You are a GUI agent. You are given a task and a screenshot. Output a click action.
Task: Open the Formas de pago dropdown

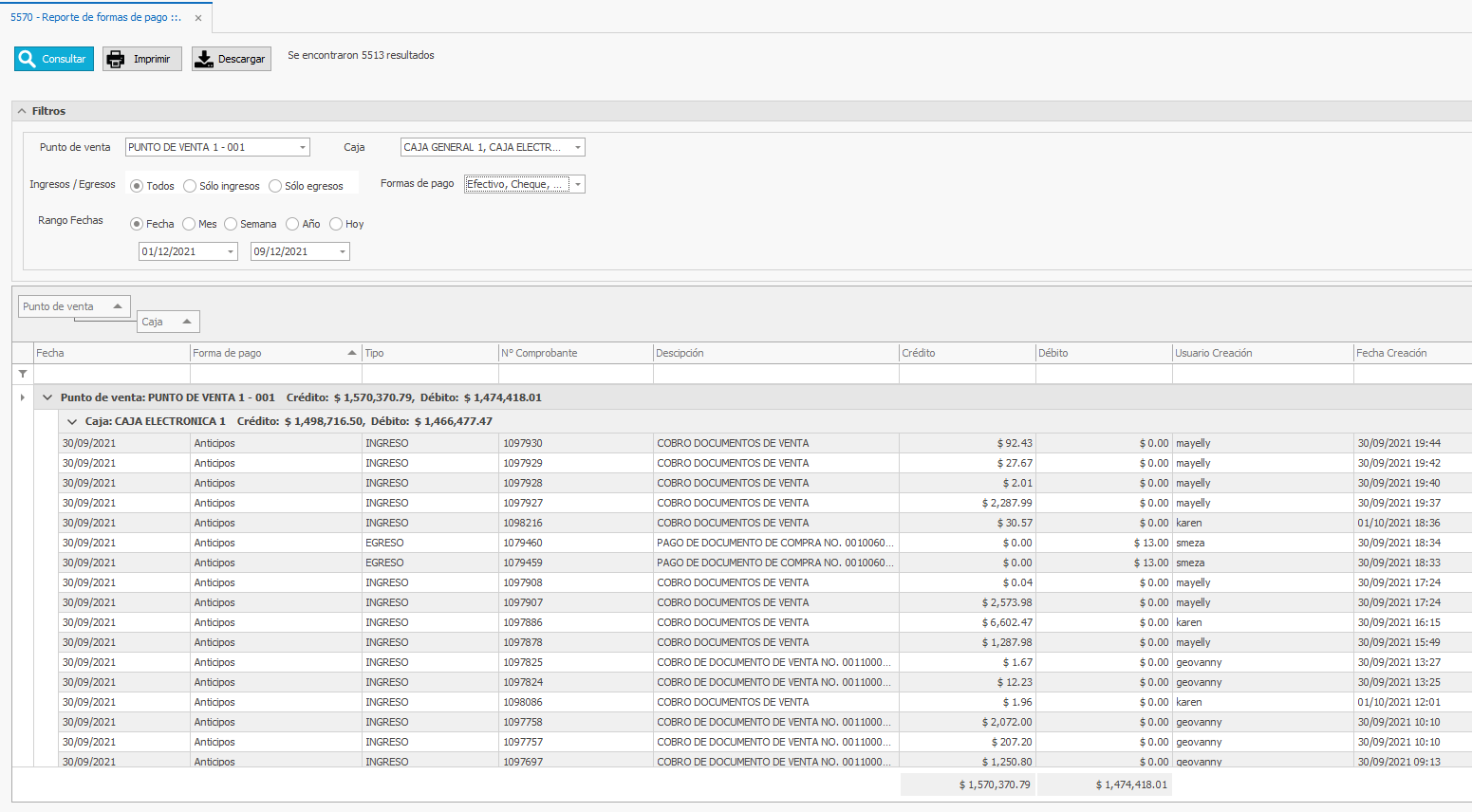pos(577,184)
